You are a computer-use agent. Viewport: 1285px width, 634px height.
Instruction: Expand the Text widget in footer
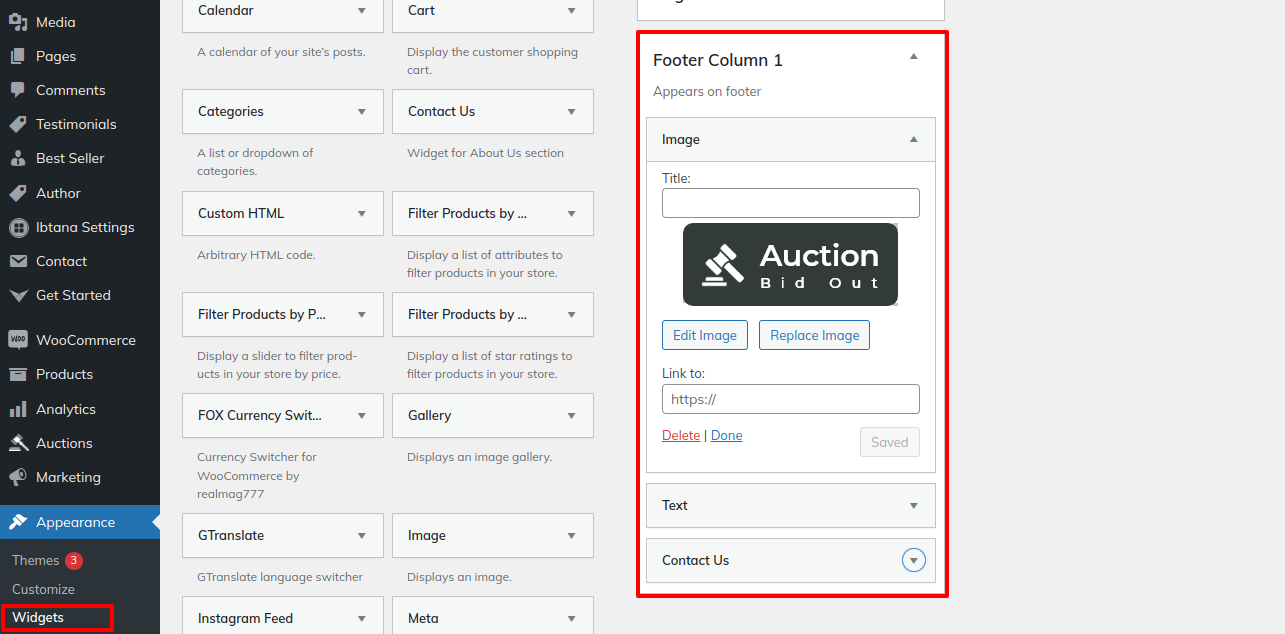[x=913, y=506]
